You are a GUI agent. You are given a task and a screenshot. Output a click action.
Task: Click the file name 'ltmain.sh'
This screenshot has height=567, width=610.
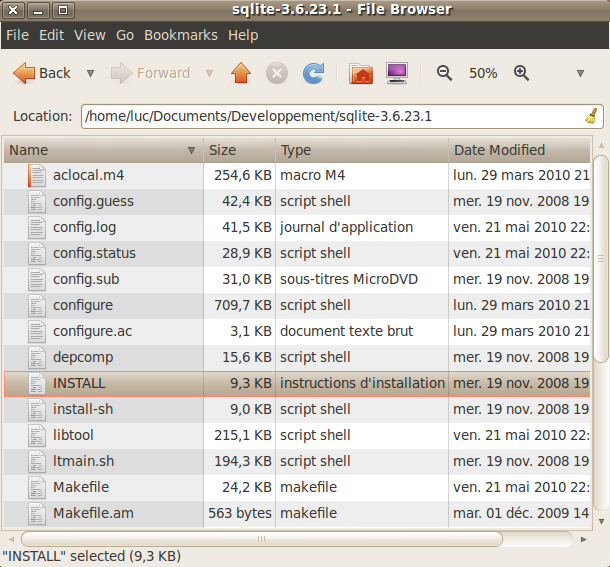(x=84, y=461)
